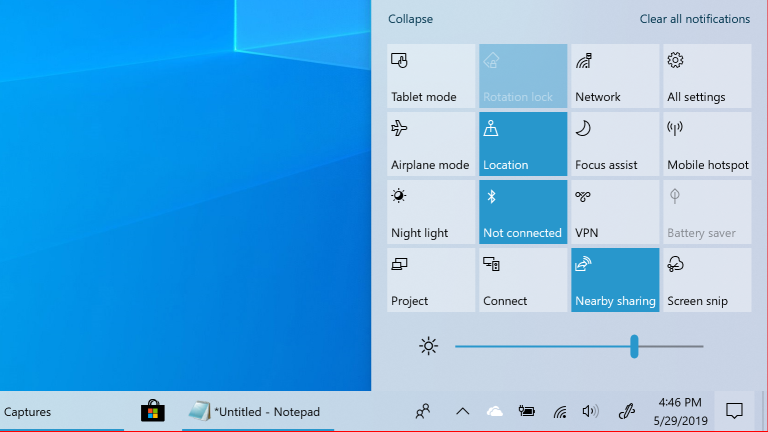
Task: Click the OneDrive cloud tray icon
Action: click(x=495, y=411)
